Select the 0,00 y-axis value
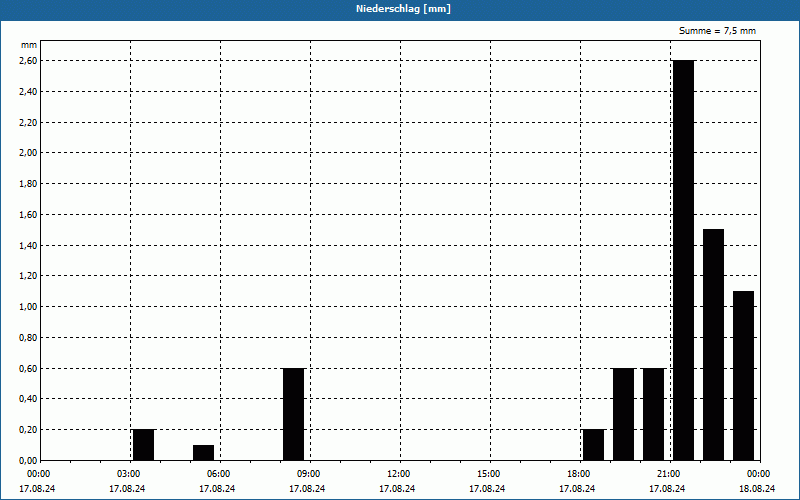Viewport: 800px width, 500px height. [x=28, y=460]
